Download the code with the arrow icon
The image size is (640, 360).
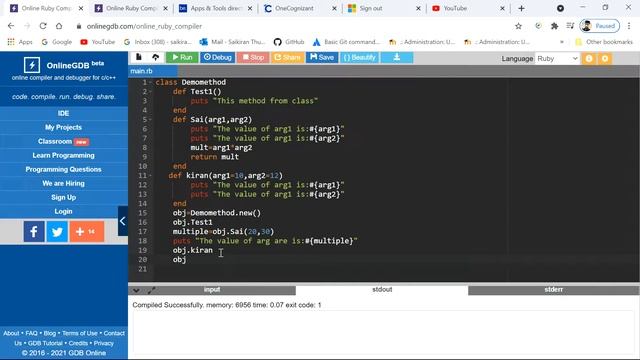pyautogui.click(x=397, y=57)
